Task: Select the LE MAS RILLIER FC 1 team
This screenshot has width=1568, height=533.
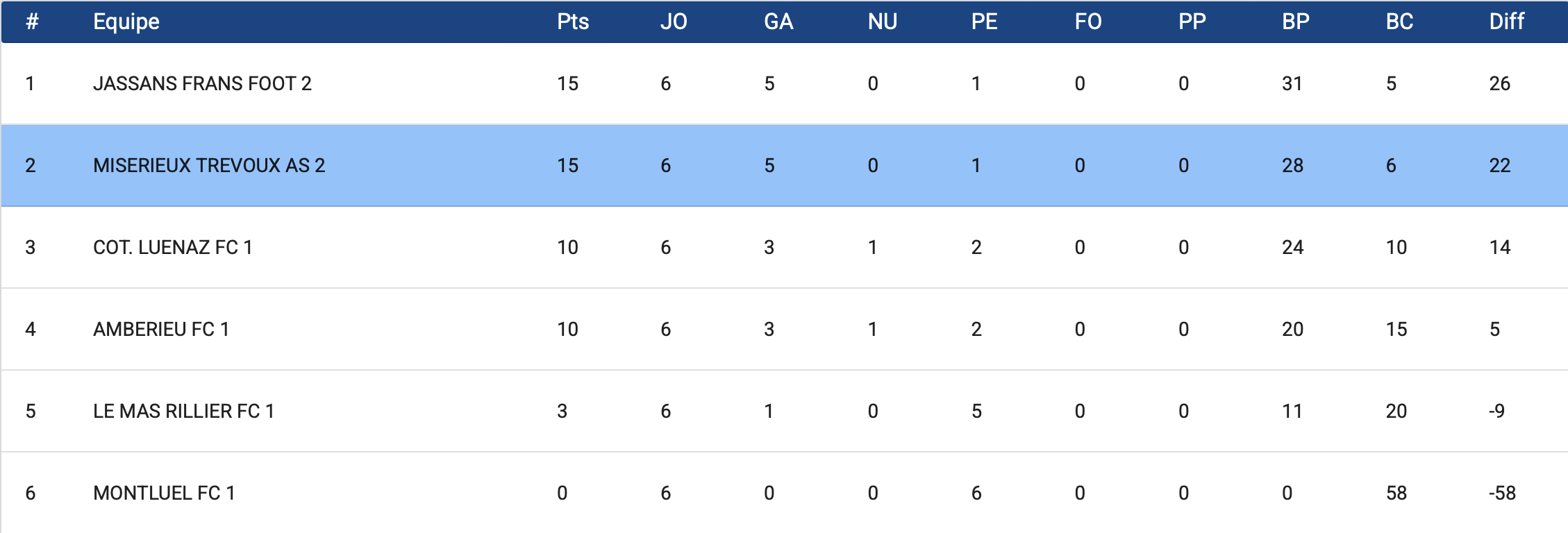Action: (183, 412)
